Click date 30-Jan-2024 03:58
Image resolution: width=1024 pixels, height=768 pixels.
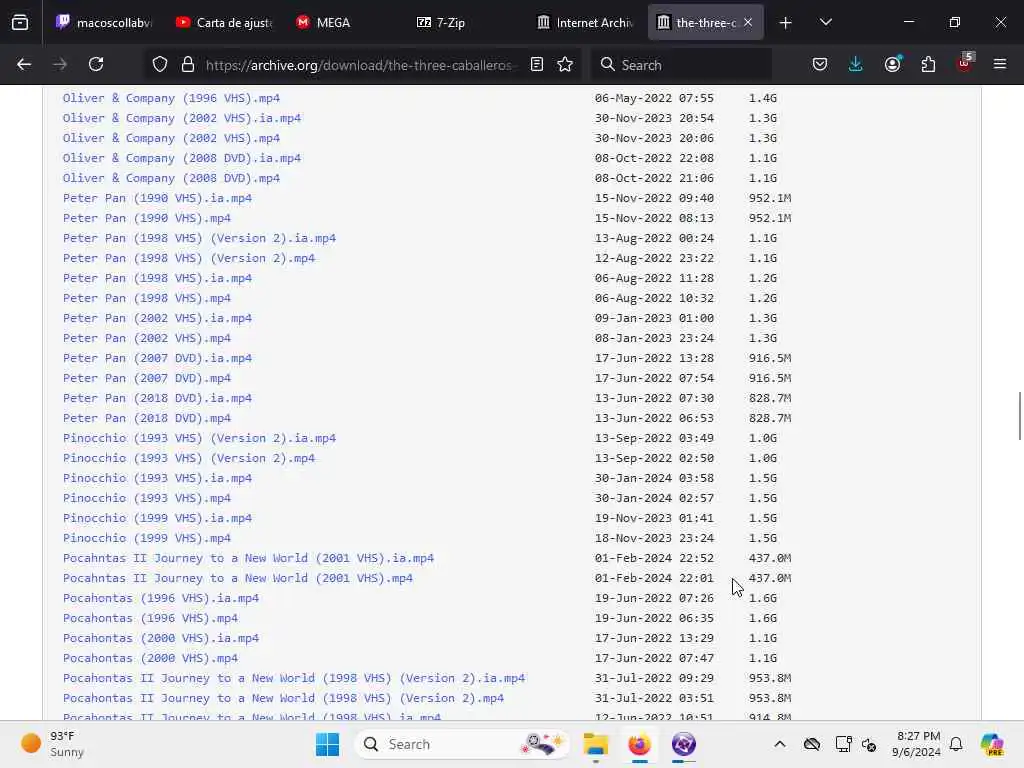pyautogui.click(x=654, y=478)
